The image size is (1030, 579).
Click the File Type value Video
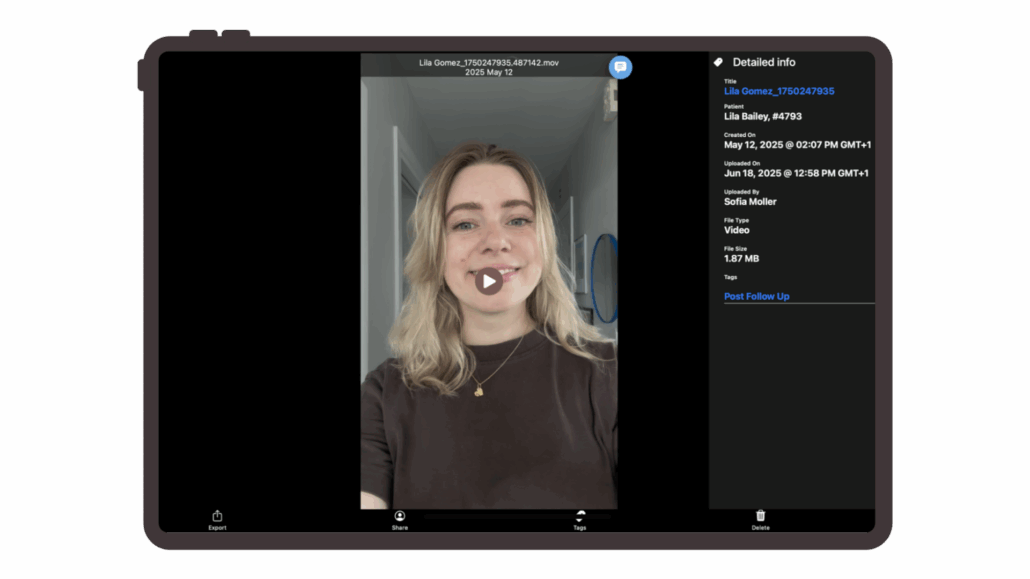(736, 230)
